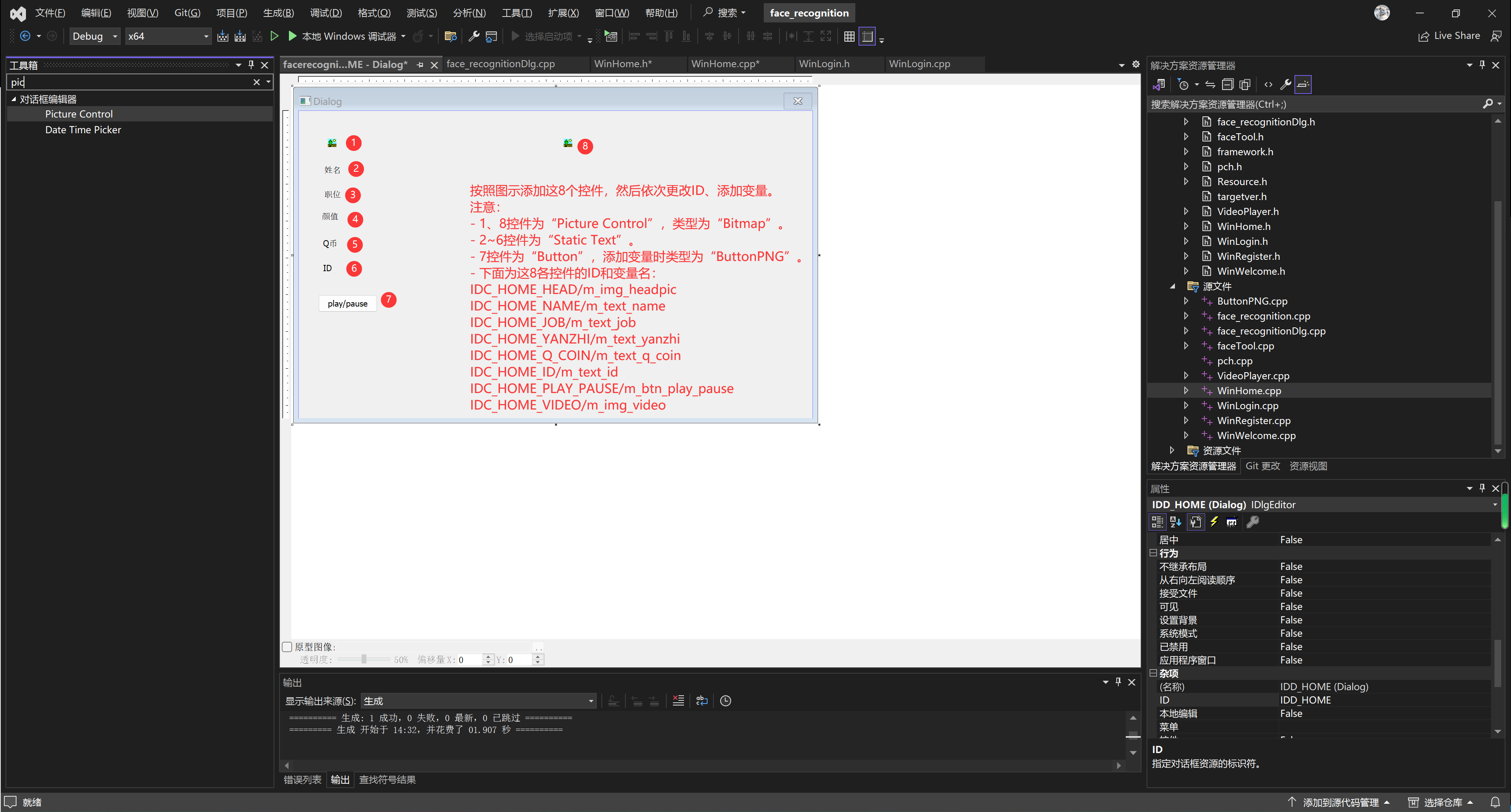Open the Debug configuration dropdown
This screenshot has height=812, width=1511.
(x=95, y=37)
